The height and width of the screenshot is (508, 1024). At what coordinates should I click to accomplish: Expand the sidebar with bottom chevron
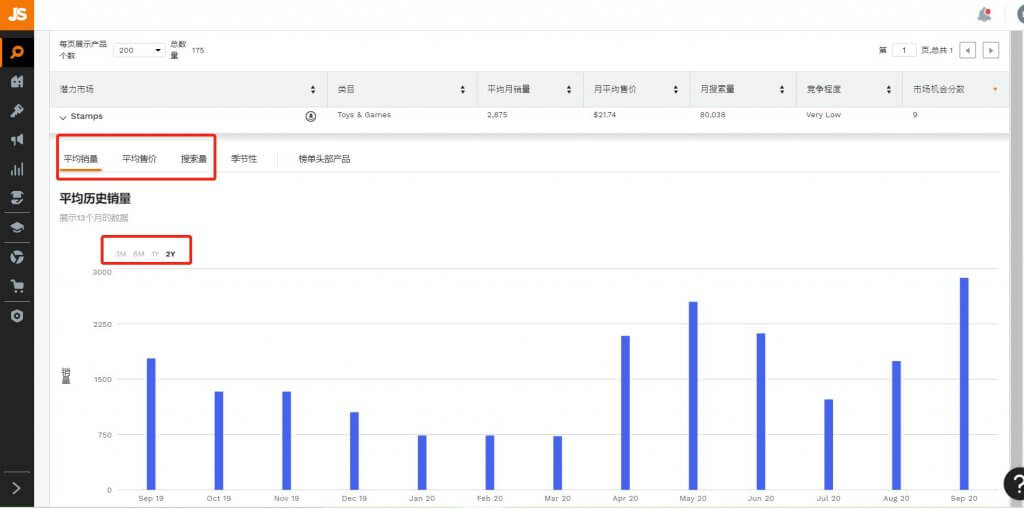click(x=17, y=488)
